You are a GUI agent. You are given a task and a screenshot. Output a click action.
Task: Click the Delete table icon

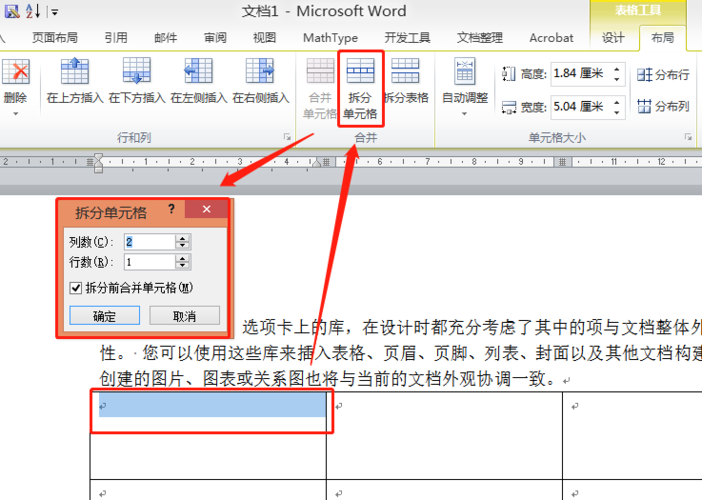coord(16,72)
